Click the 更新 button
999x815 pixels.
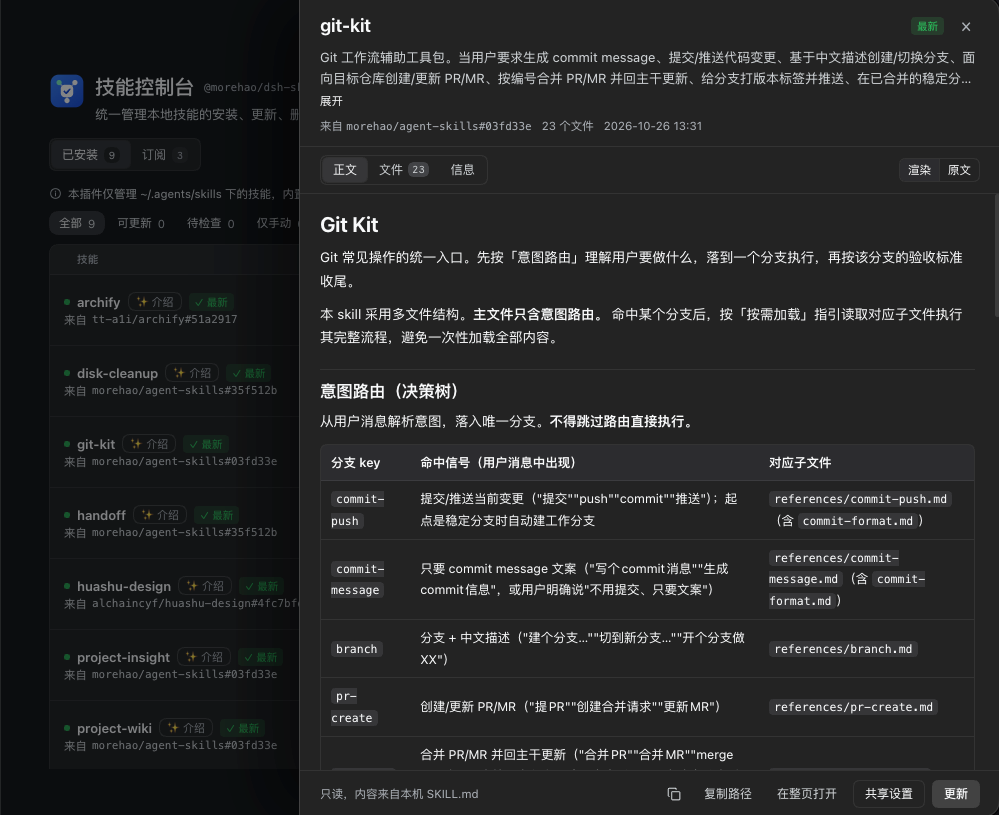(956, 794)
